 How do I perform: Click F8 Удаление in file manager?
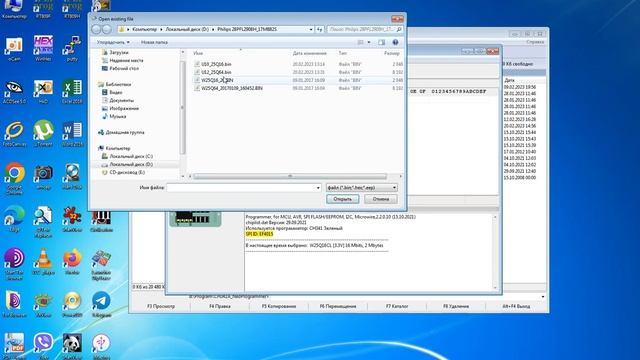point(456,306)
